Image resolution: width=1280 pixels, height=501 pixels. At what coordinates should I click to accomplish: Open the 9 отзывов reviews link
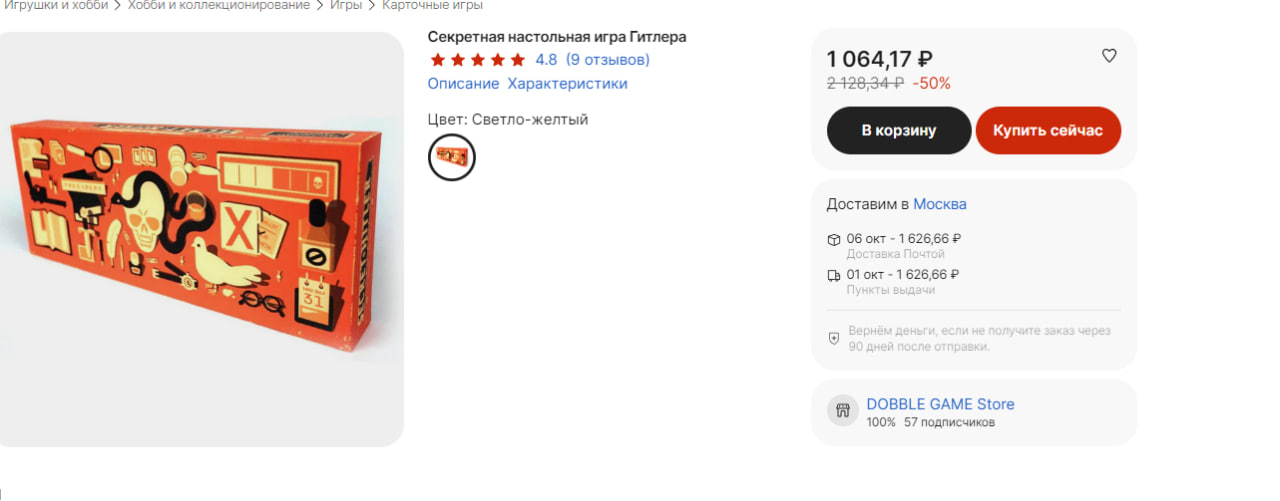coord(607,60)
